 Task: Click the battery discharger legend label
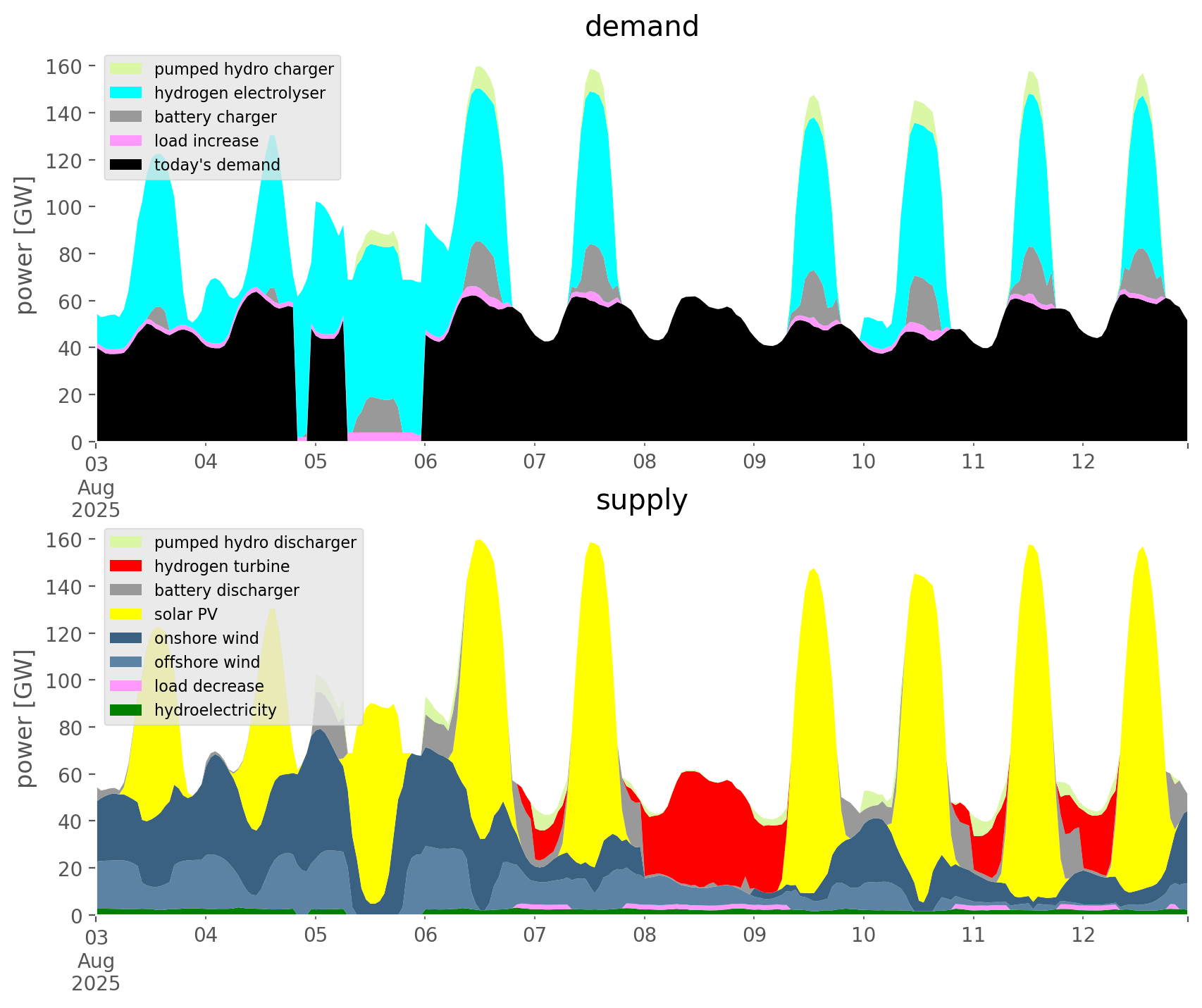click(226, 590)
